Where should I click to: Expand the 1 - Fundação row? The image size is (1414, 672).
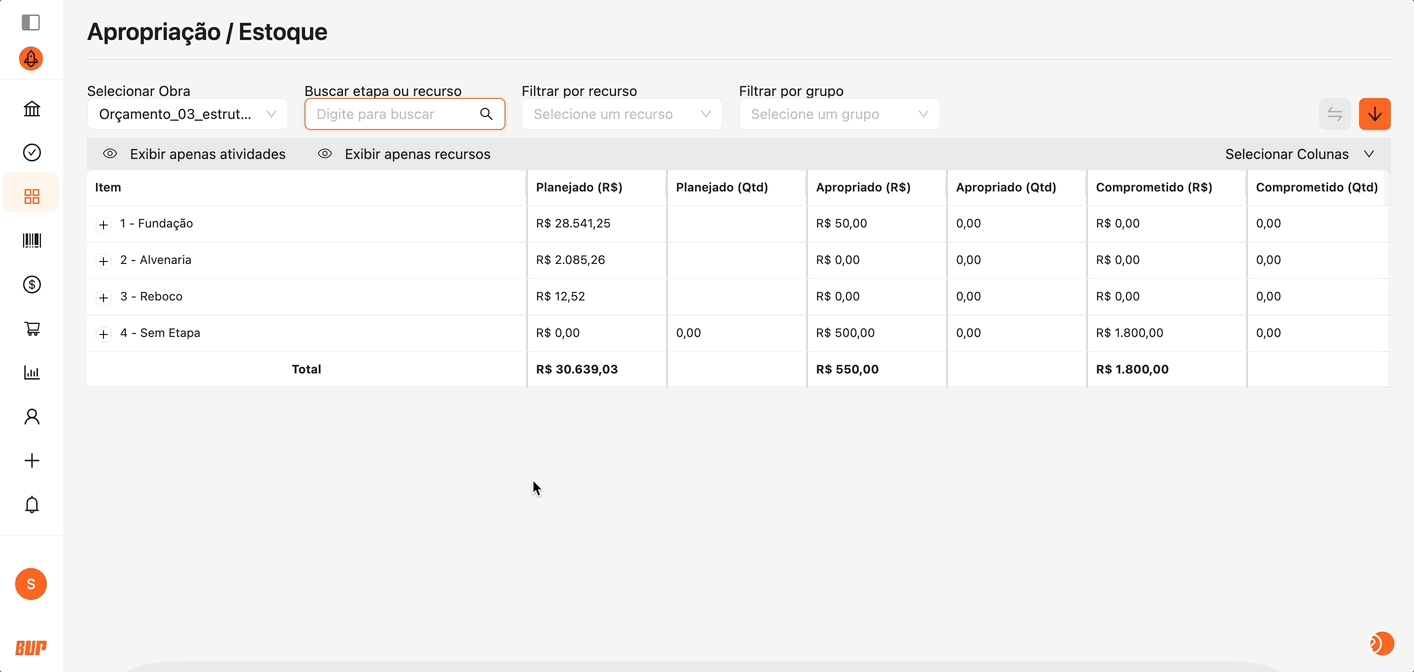click(x=103, y=225)
